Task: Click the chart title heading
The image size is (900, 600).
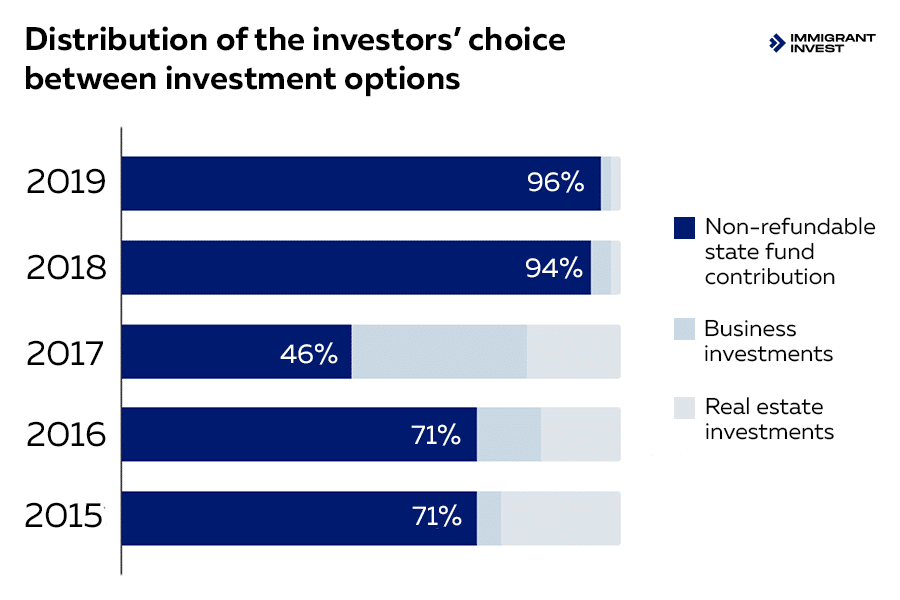Action: click(x=293, y=58)
